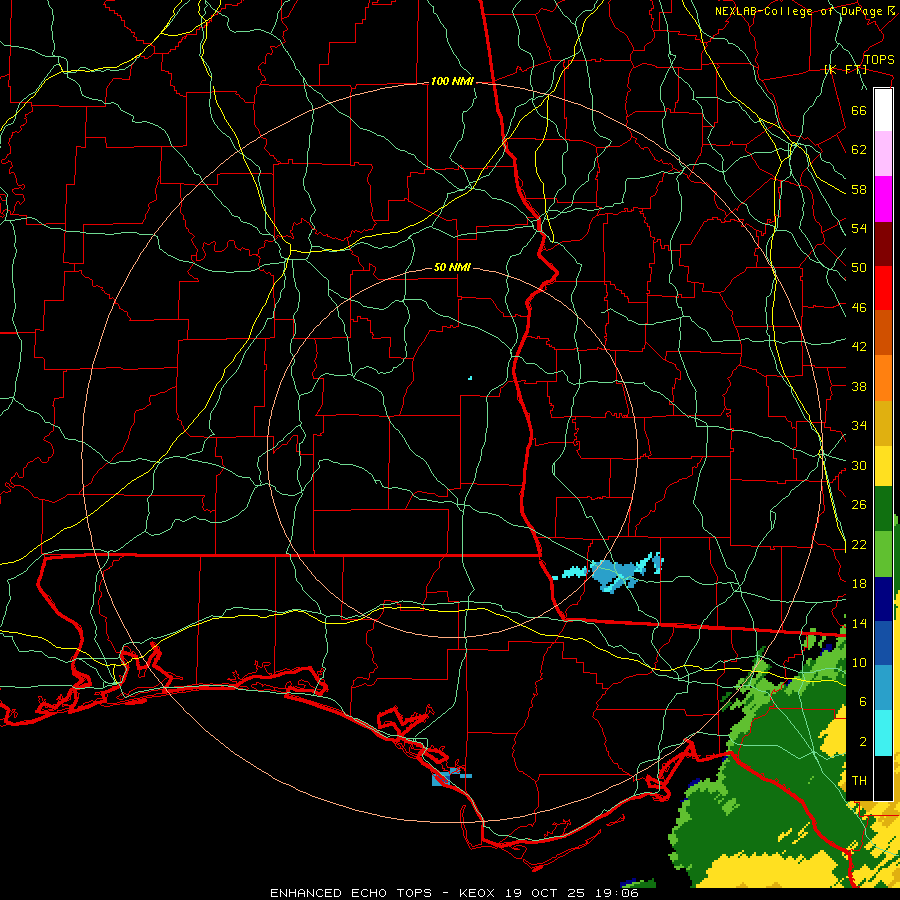Select the dark red swatch above 54
The image size is (900, 900).
tap(883, 244)
